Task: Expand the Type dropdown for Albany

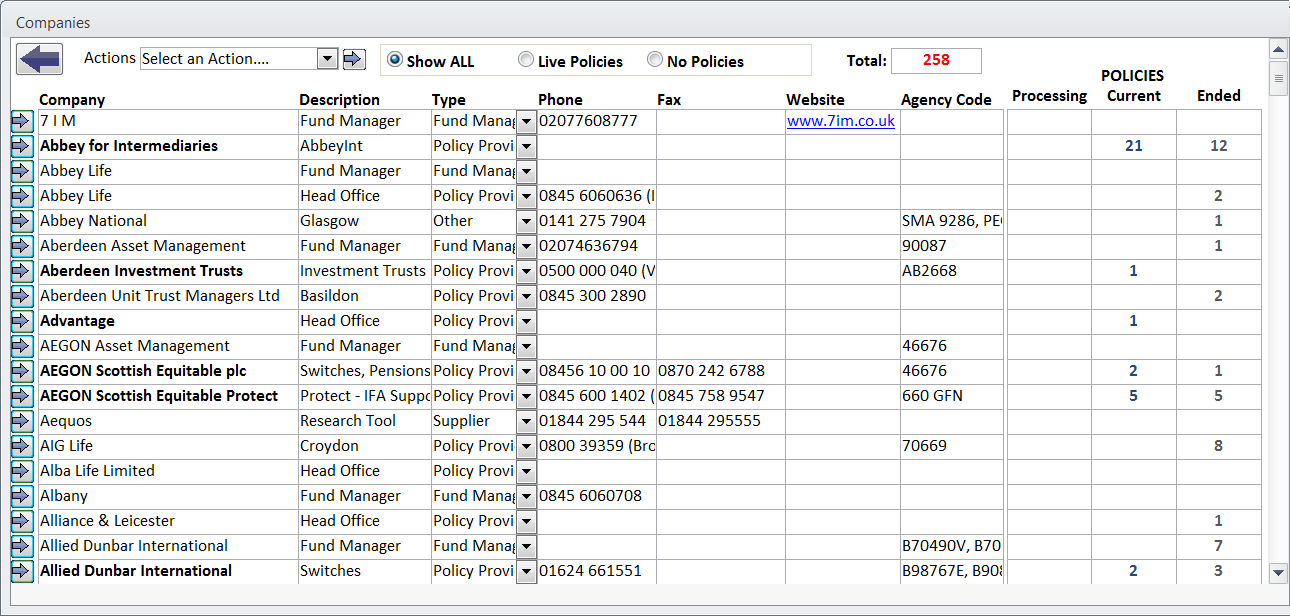Action: [x=526, y=496]
